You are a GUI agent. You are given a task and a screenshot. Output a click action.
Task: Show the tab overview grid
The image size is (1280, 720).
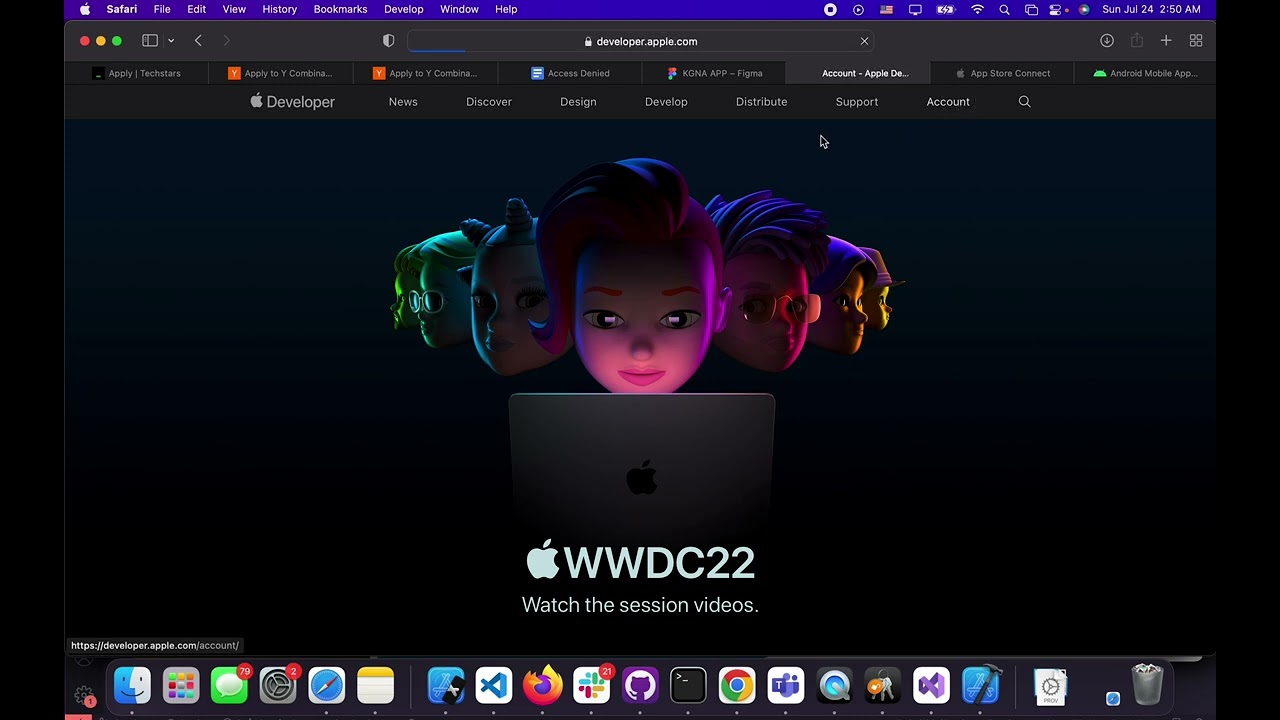coord(1195,41)
